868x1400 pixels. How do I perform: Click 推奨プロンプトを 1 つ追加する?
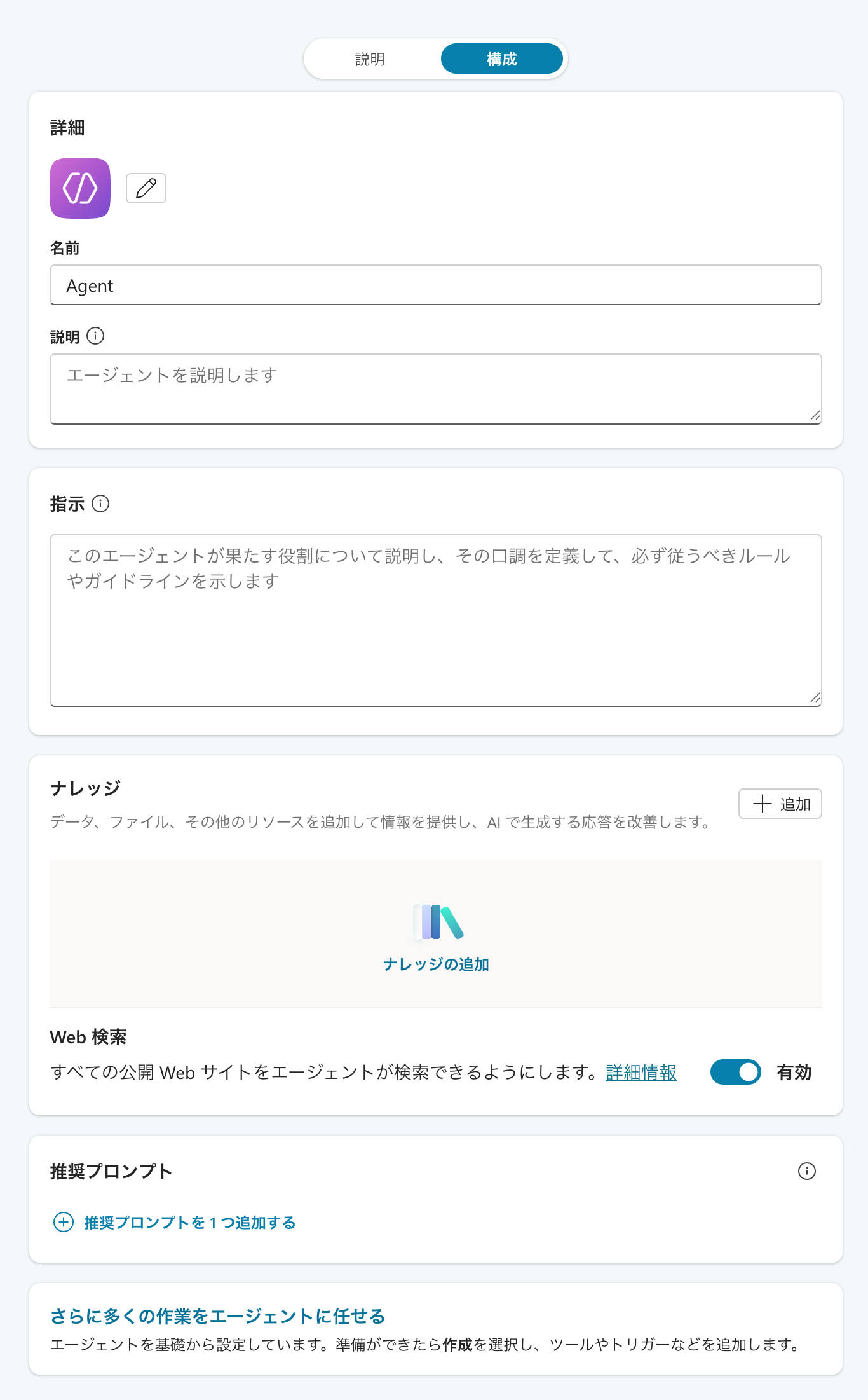pos(189,1223)
